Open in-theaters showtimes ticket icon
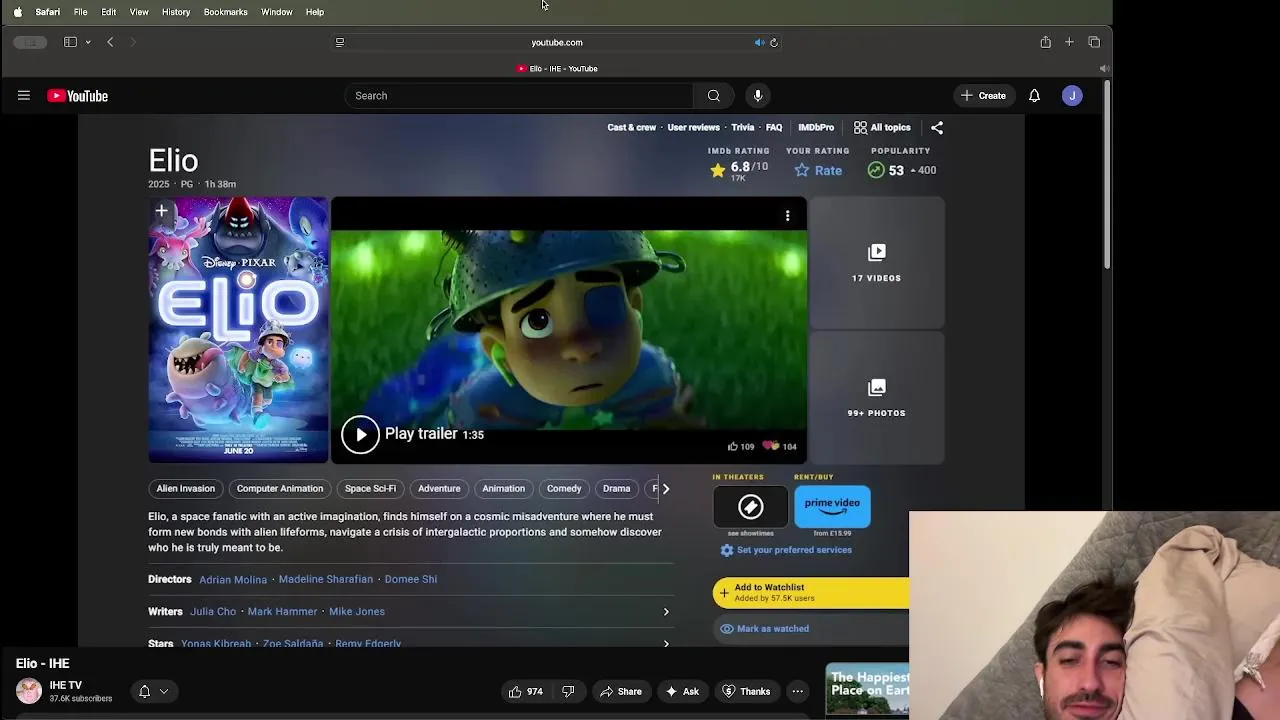1280x720 pixels. click(750, 507)
